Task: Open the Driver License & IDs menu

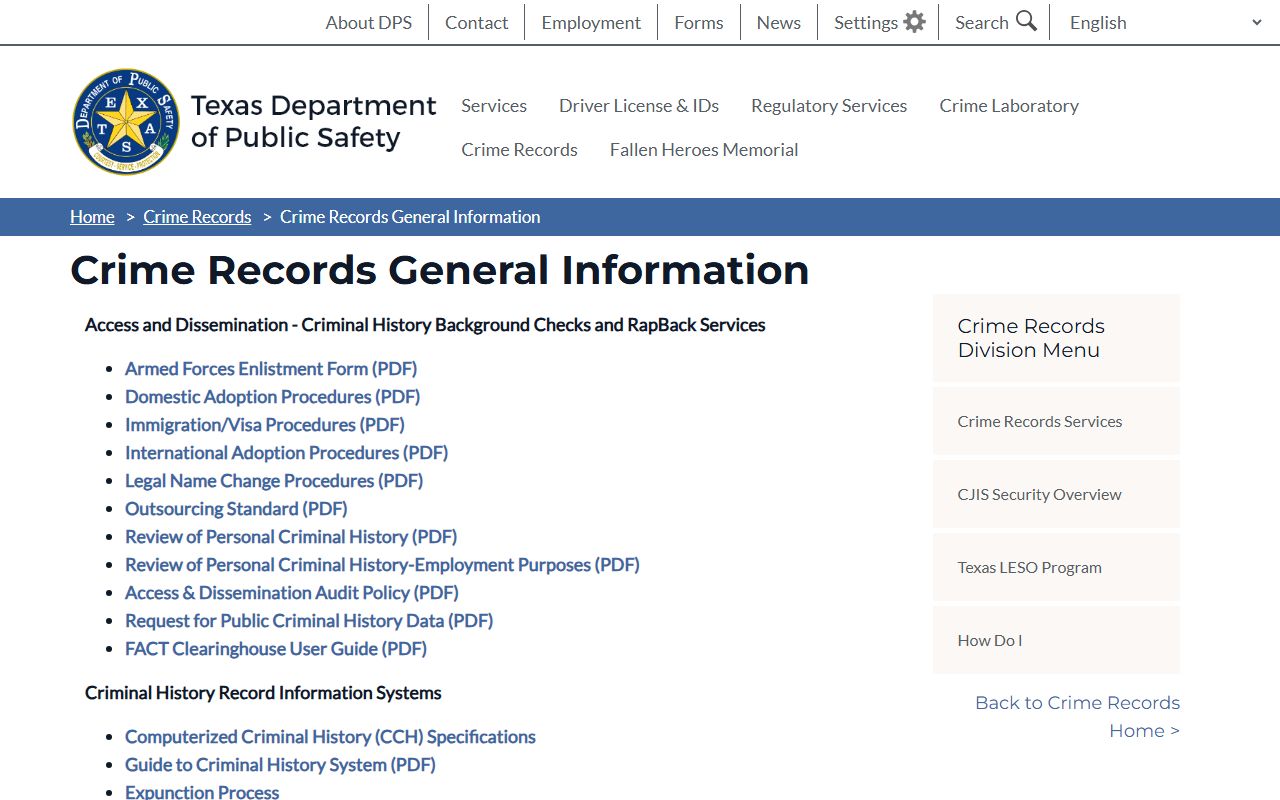Action: pos(639,106)
